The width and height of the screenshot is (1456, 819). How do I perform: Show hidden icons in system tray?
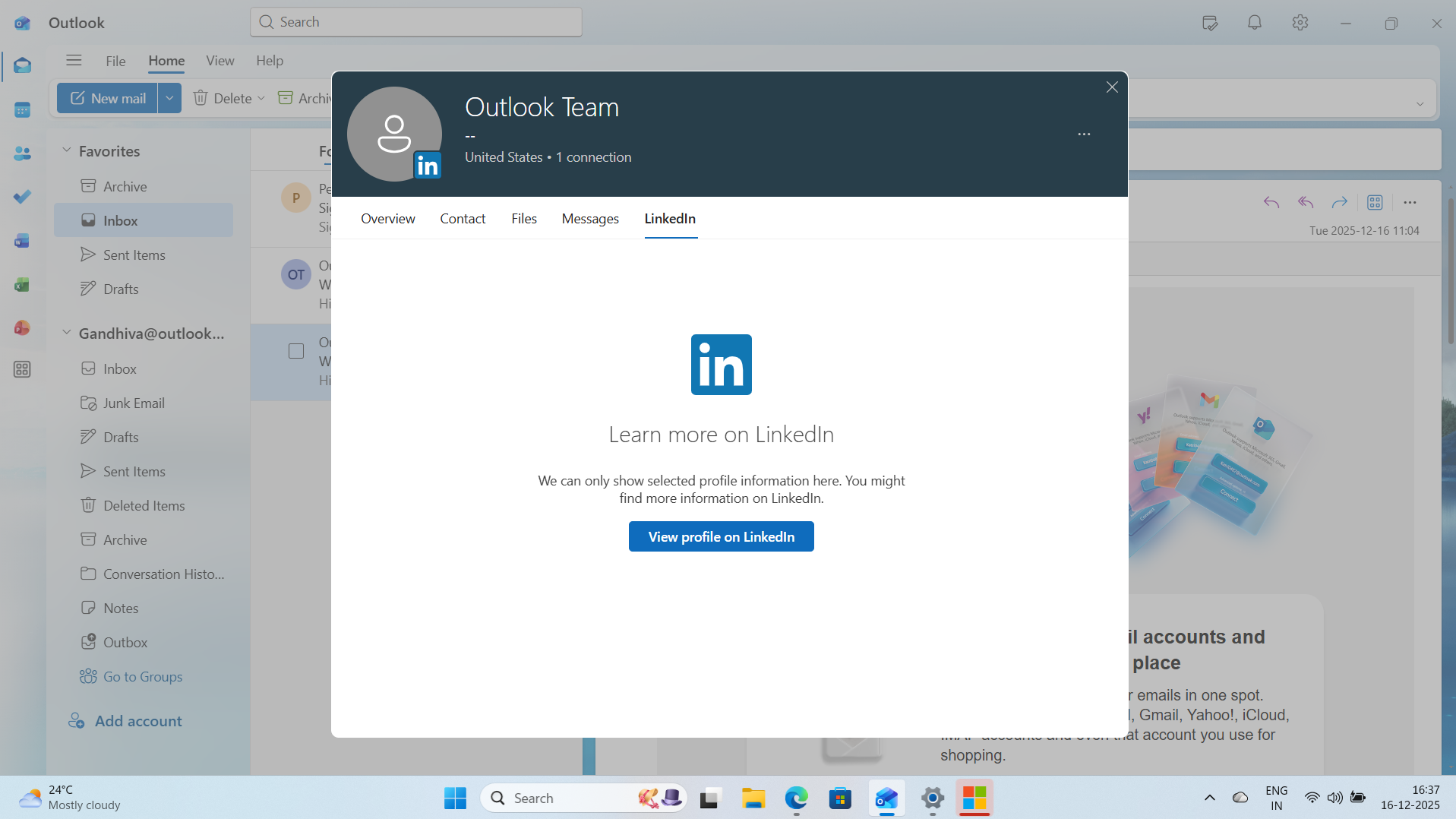(1210, 798)
